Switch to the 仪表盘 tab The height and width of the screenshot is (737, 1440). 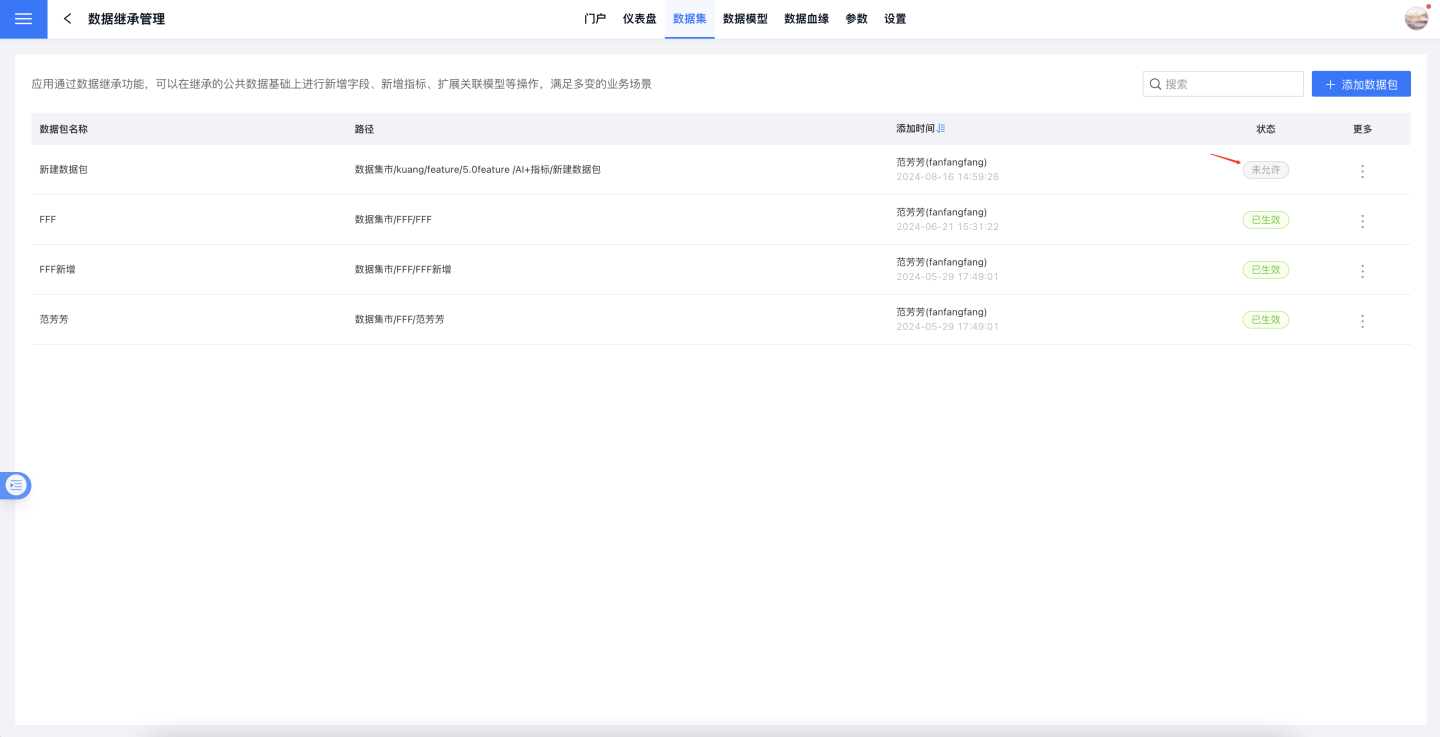[x=639, y=19]
